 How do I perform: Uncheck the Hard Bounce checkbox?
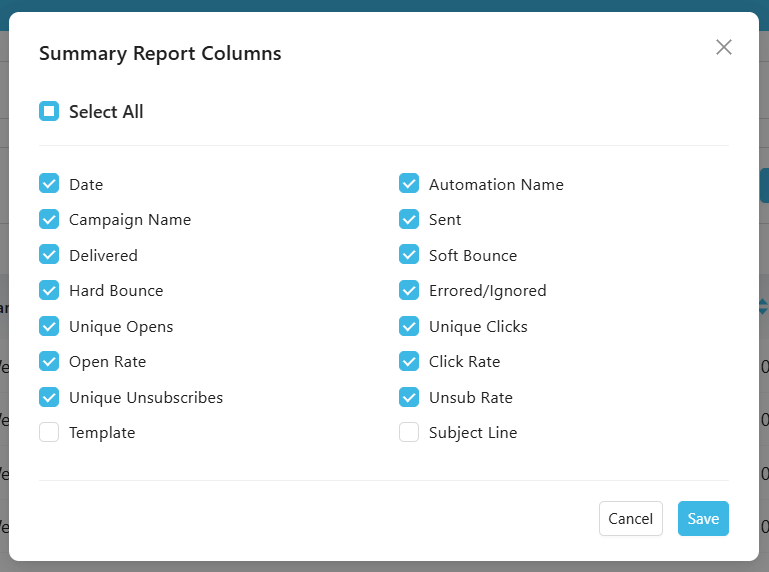49,290
